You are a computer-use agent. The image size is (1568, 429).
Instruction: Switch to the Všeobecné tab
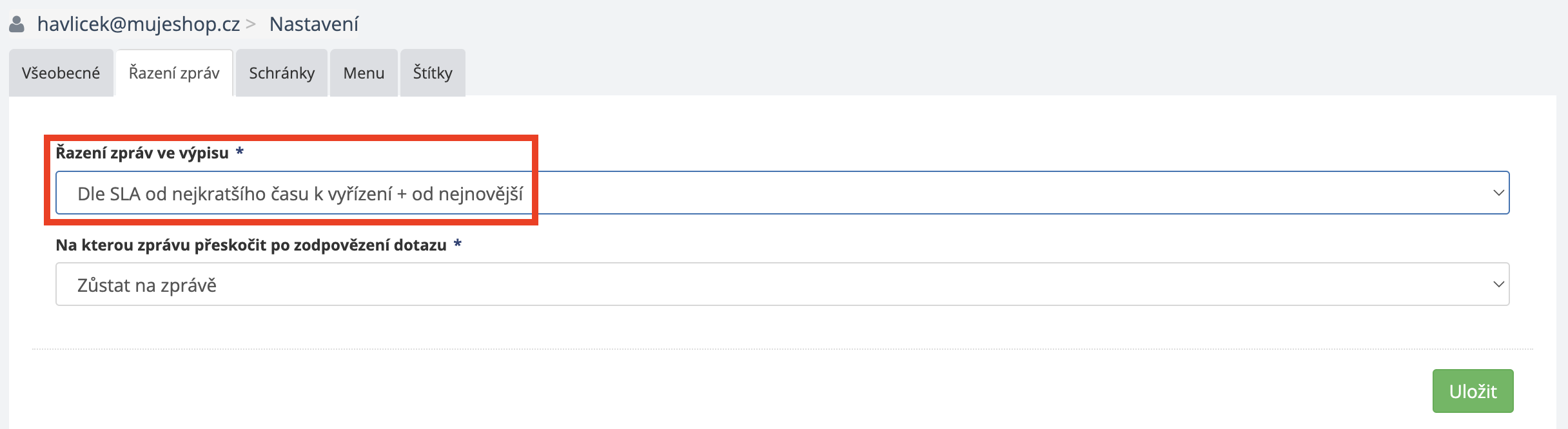pos(61,73)
